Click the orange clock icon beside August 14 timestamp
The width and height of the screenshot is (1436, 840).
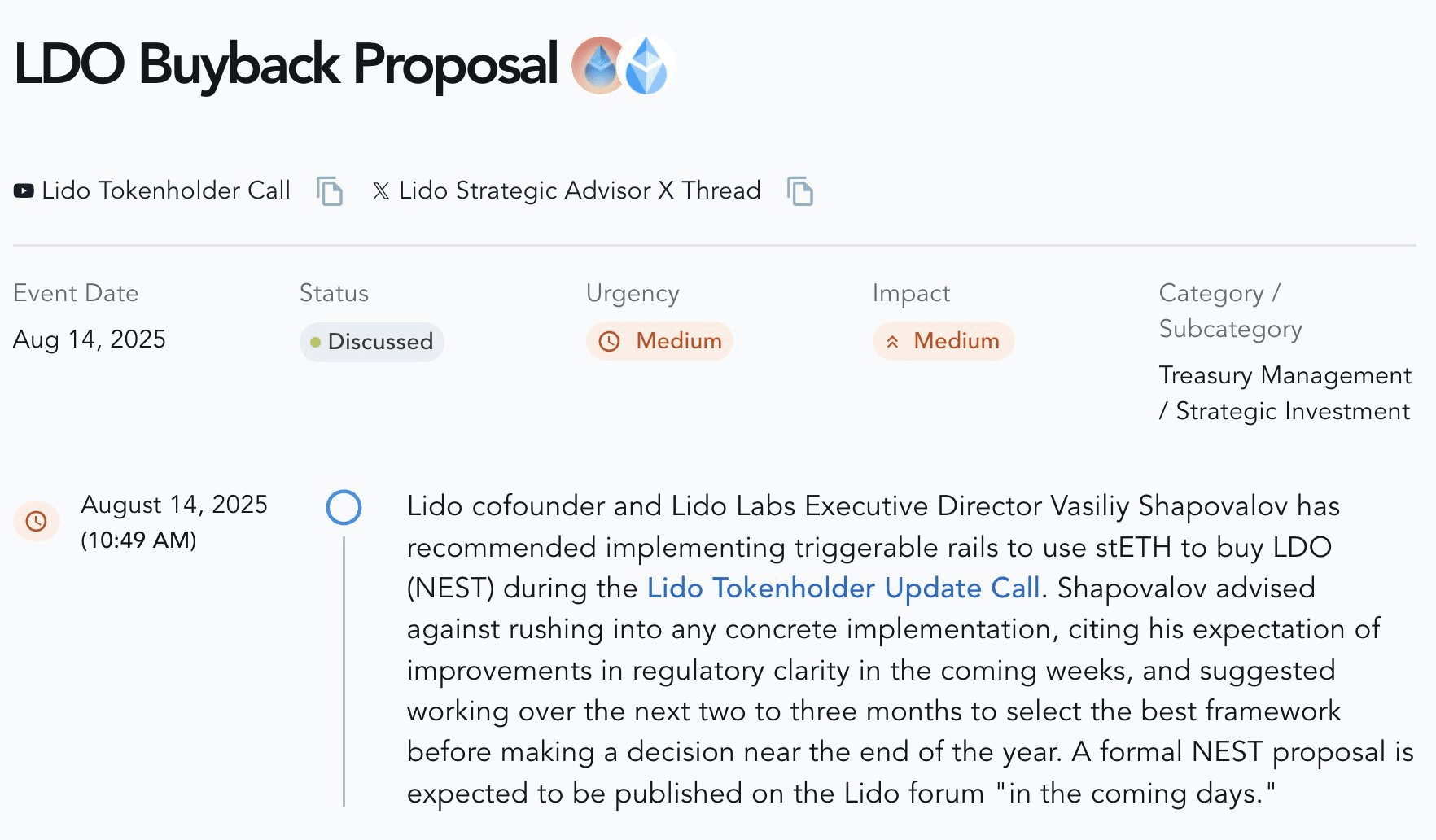(x=36, y=521)
